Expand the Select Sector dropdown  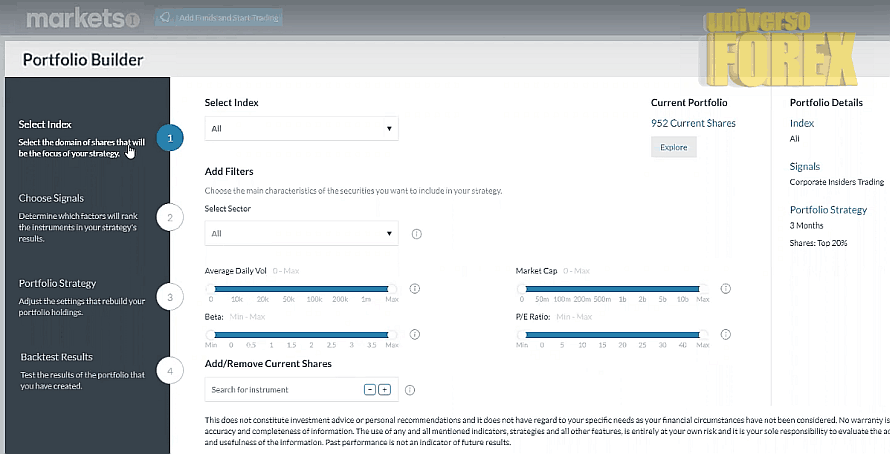pos(301,234)
